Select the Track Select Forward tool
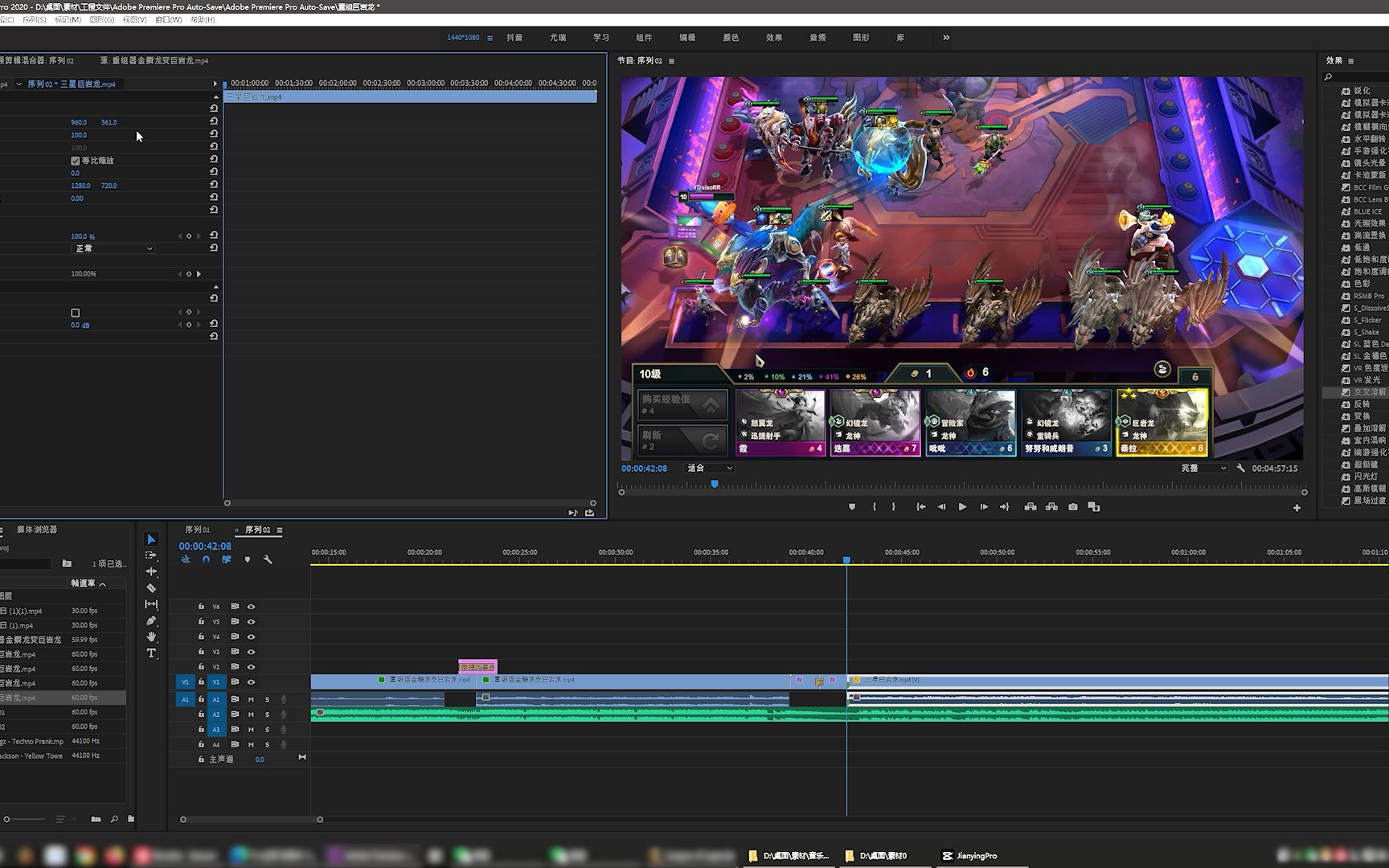1389x868 pixels. [151, 555]
